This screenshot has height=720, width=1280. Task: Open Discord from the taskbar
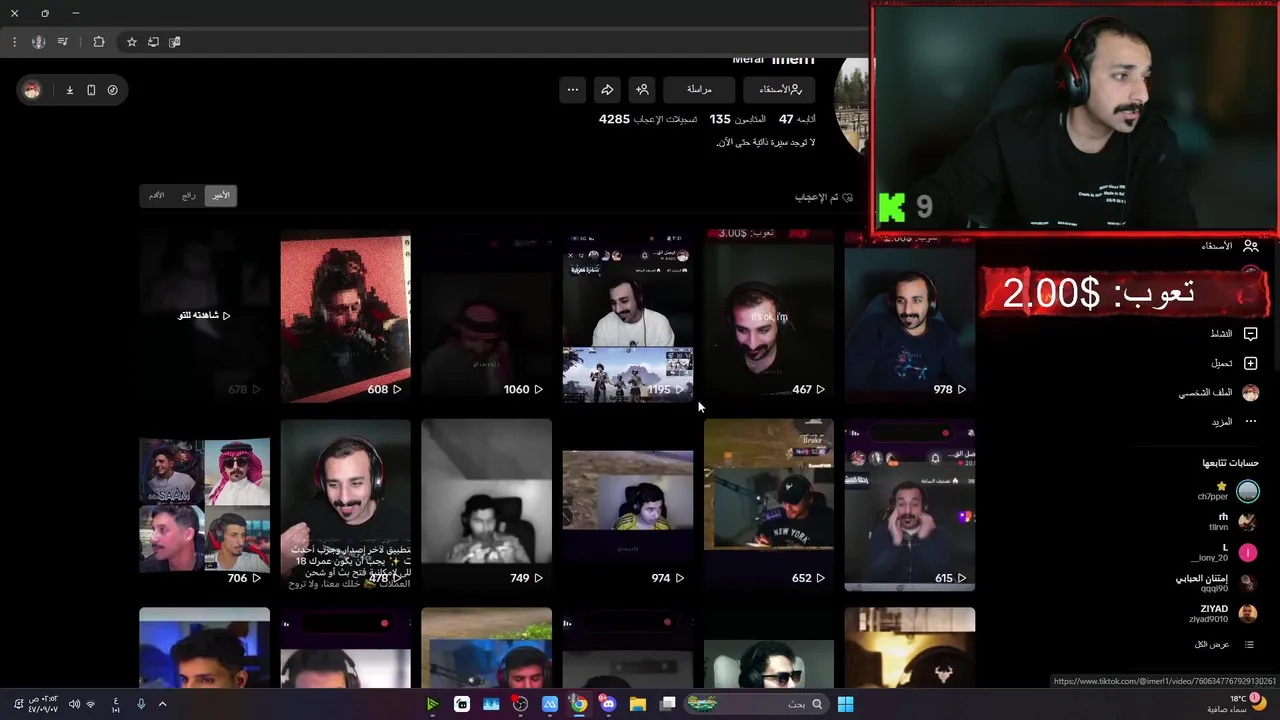608,704
